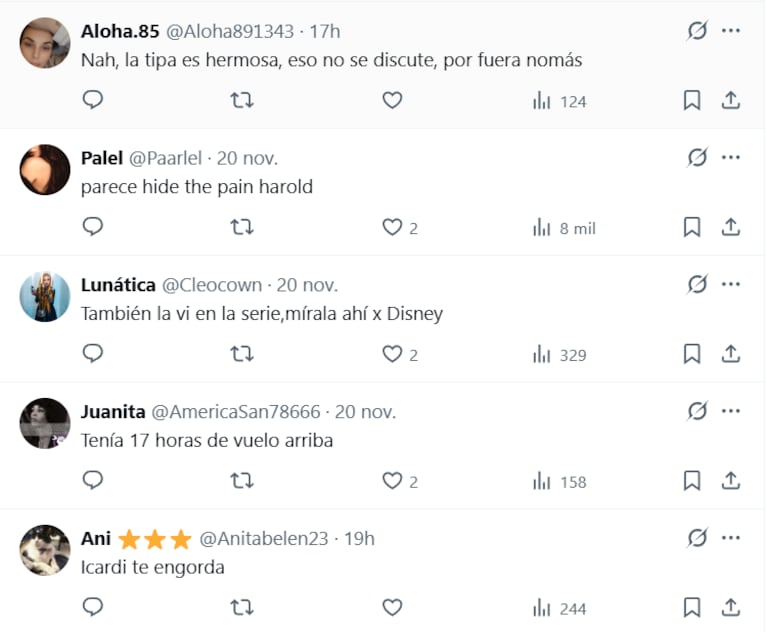The image size is (767, 632).
Task: Like Aloha.85's tweet
Action: pyautogui.click(x=392, y=100)
